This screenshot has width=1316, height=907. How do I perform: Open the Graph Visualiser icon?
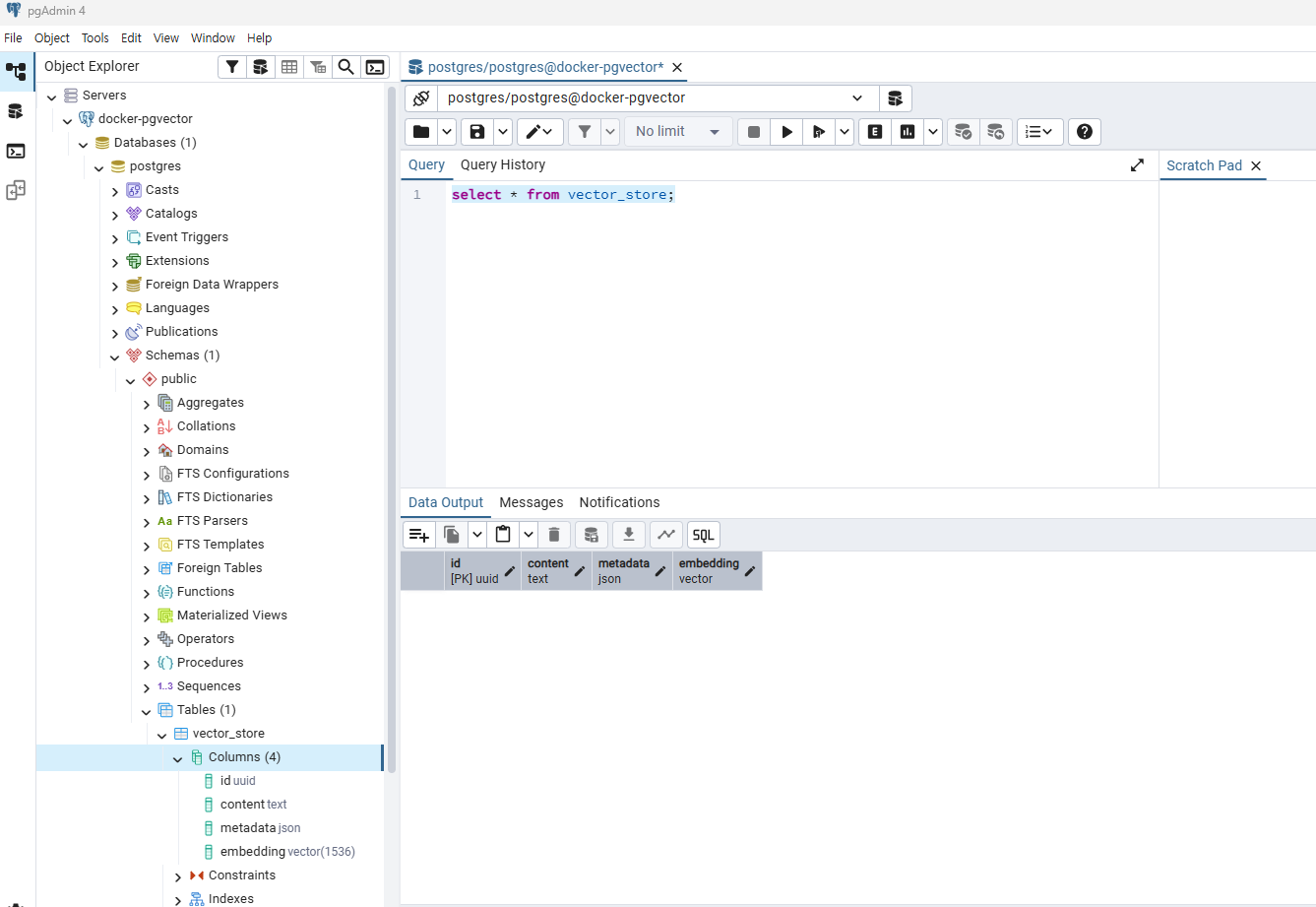pos(666,535)
